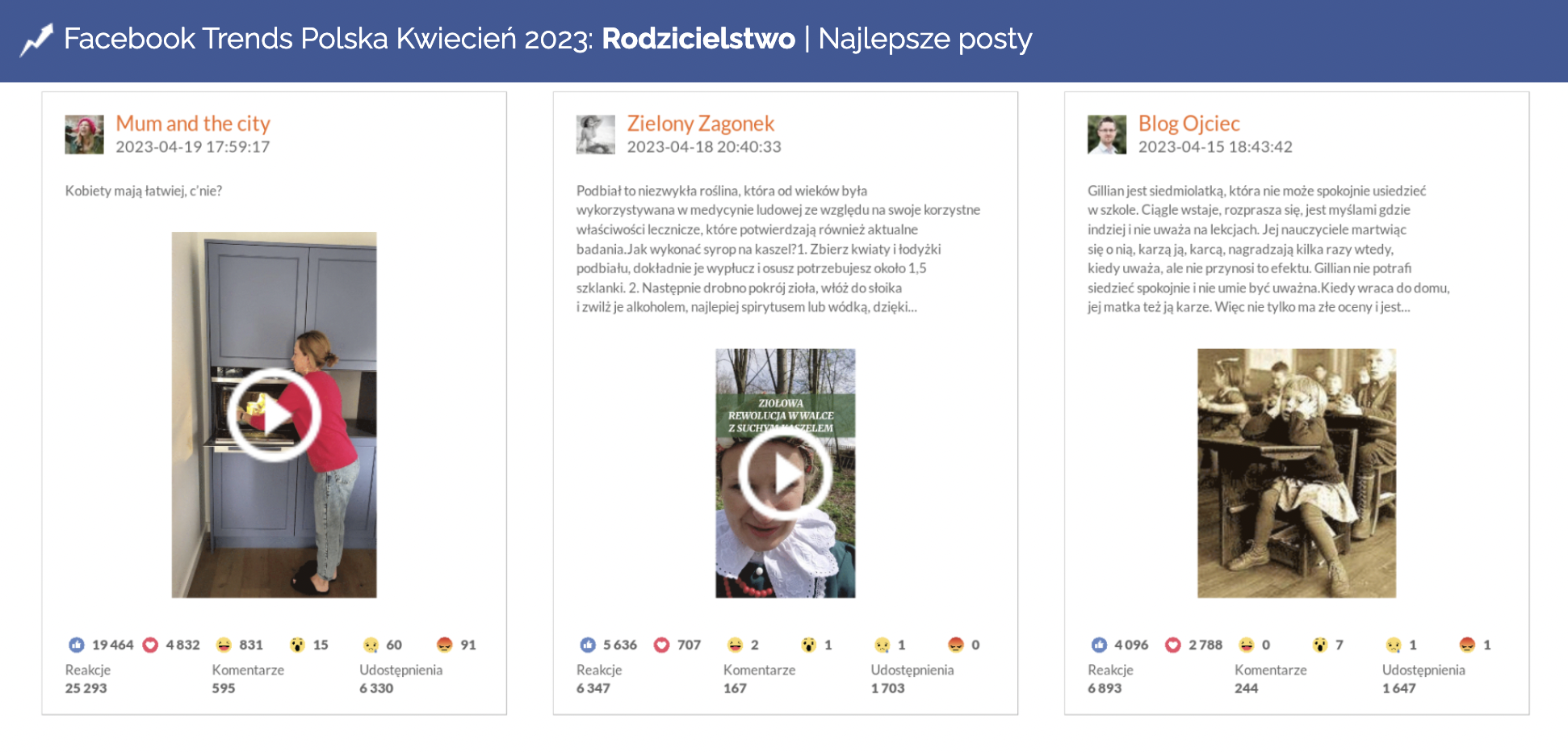Click the like icon with 5 636 count

588,645
